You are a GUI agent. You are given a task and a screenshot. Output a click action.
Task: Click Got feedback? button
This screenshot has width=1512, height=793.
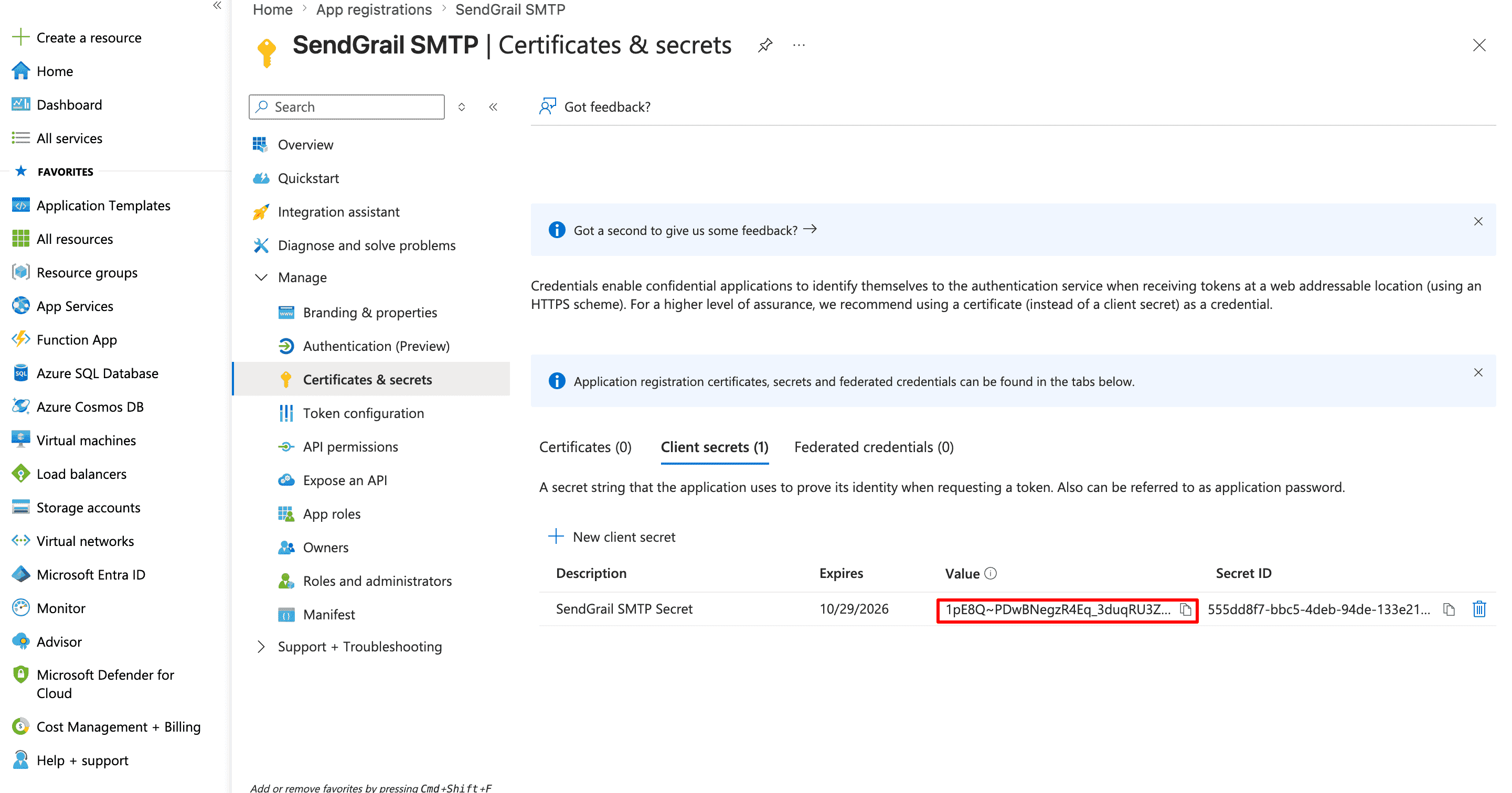(594, 107)
